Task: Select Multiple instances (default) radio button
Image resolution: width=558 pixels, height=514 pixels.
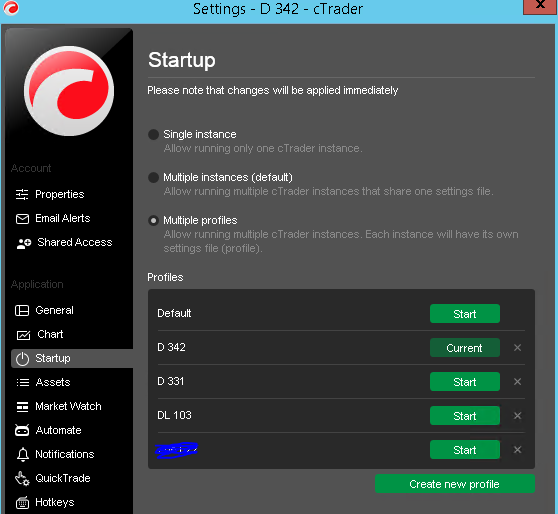Action: 153,177
